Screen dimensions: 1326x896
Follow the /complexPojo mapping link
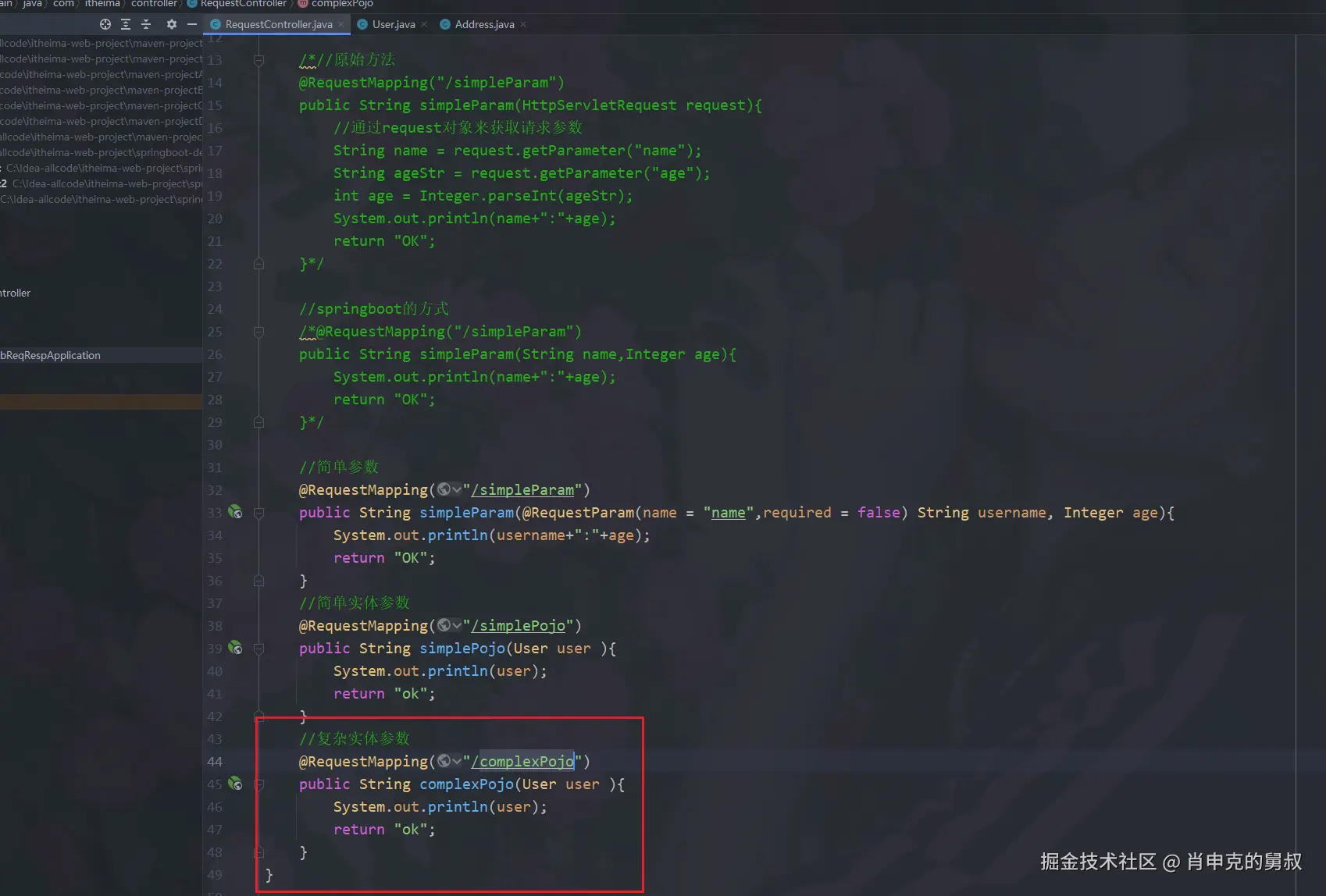pos(522,762)
